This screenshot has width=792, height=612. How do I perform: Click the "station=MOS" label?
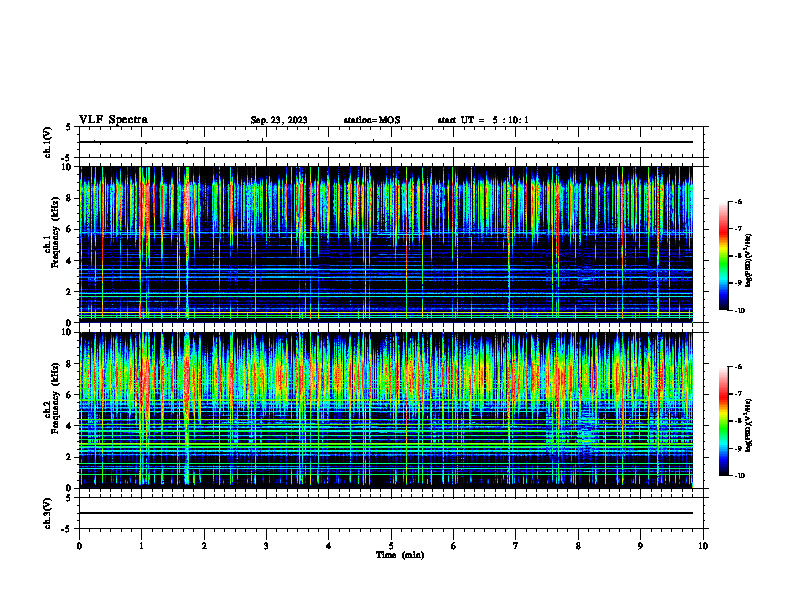(x=372, y=120)
